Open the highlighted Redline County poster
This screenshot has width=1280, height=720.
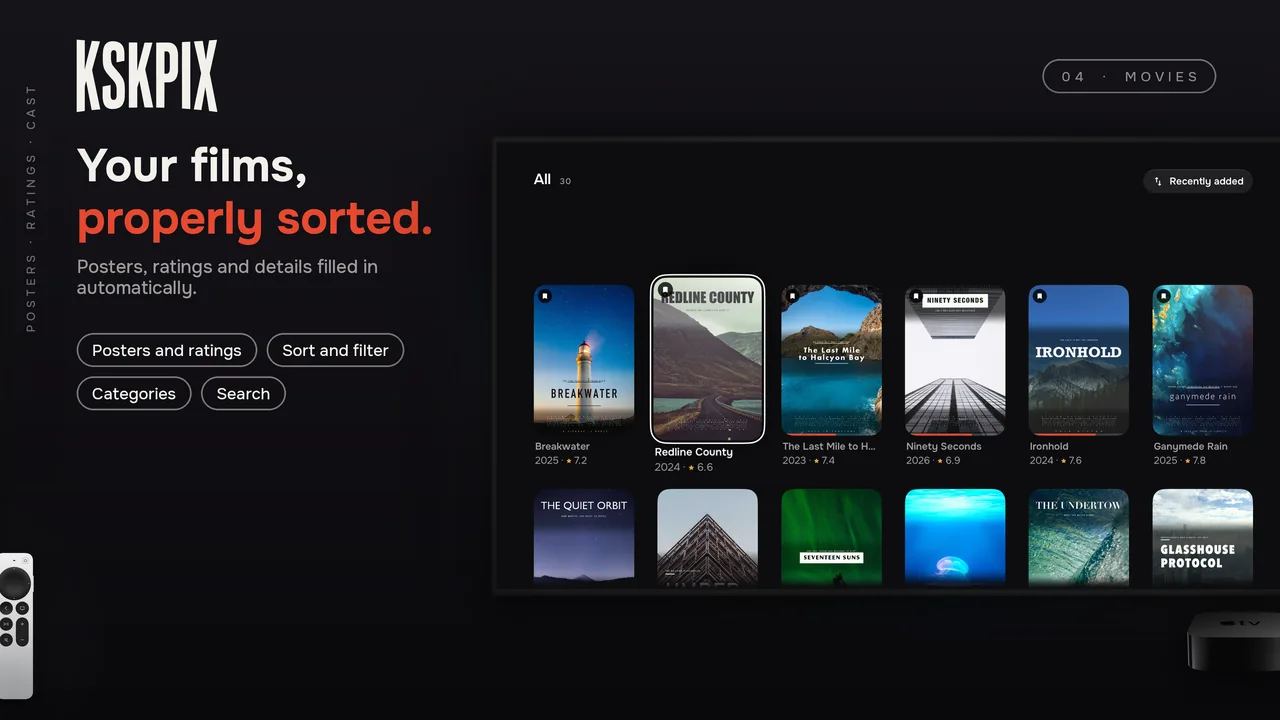[x=708, y=359]
